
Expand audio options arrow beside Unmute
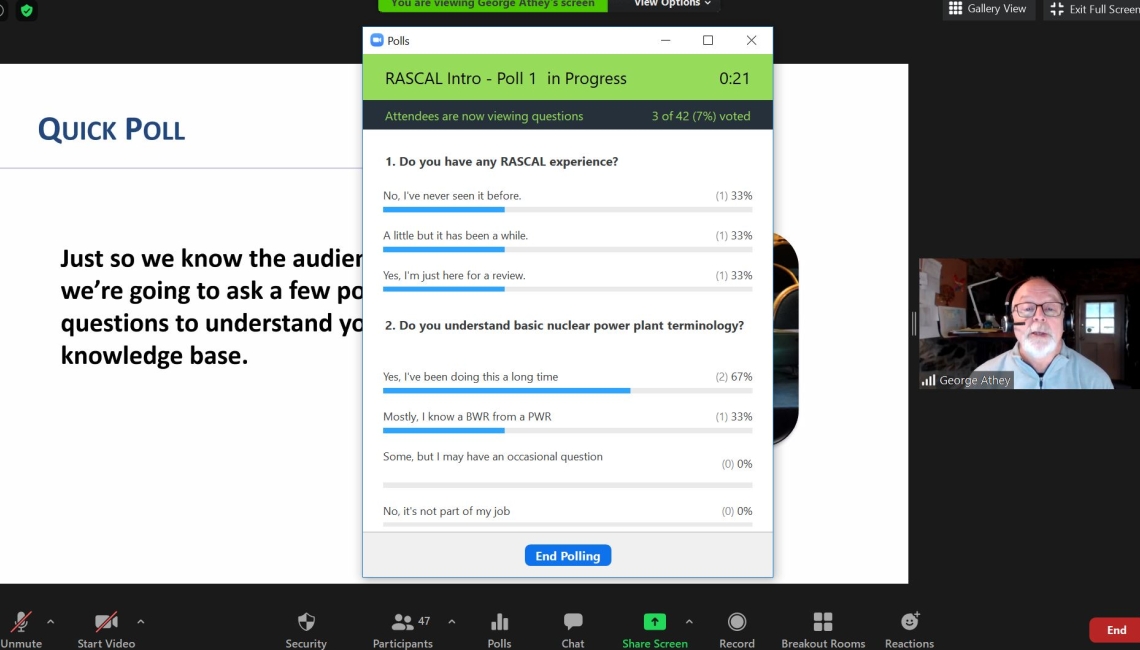point(51,621)
